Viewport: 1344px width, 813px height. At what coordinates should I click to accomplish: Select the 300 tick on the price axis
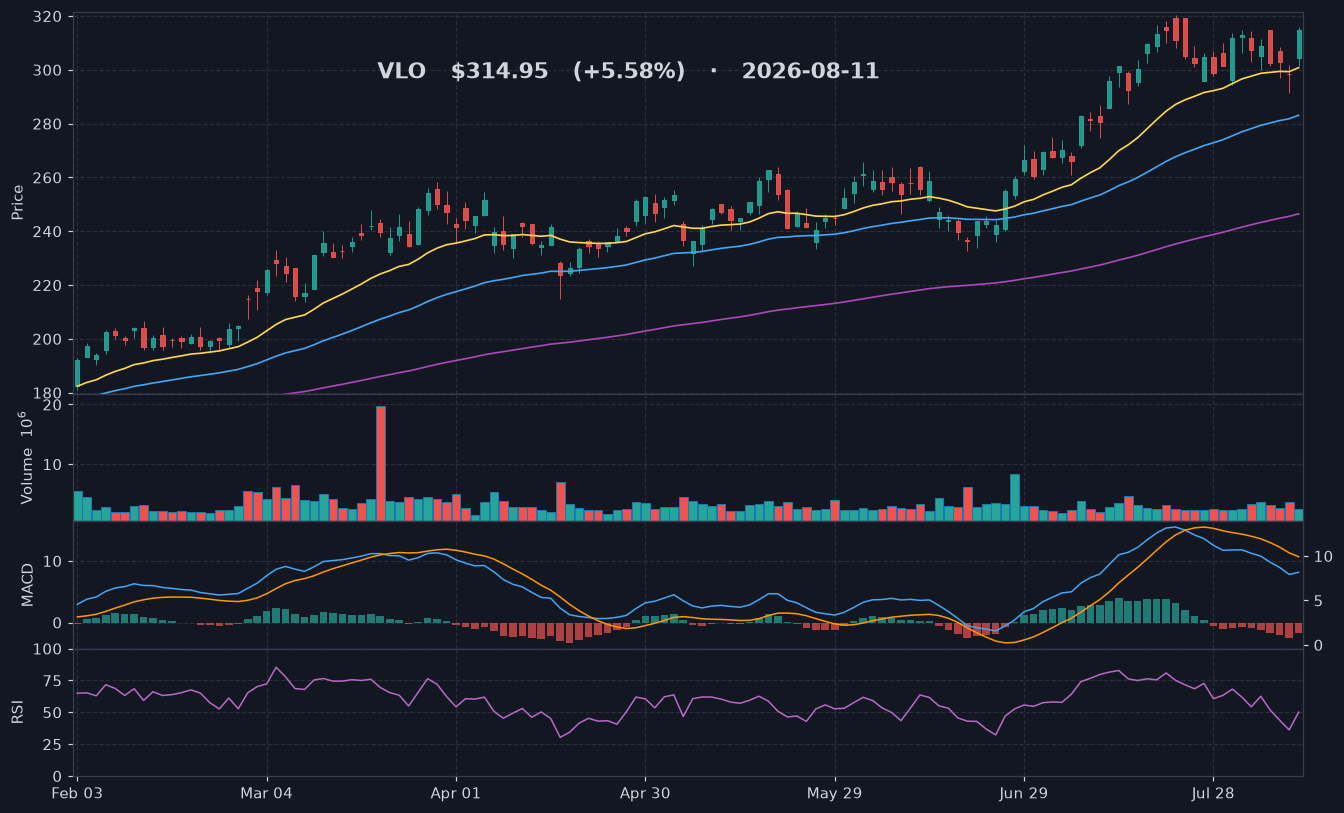(x=49, y=71)
